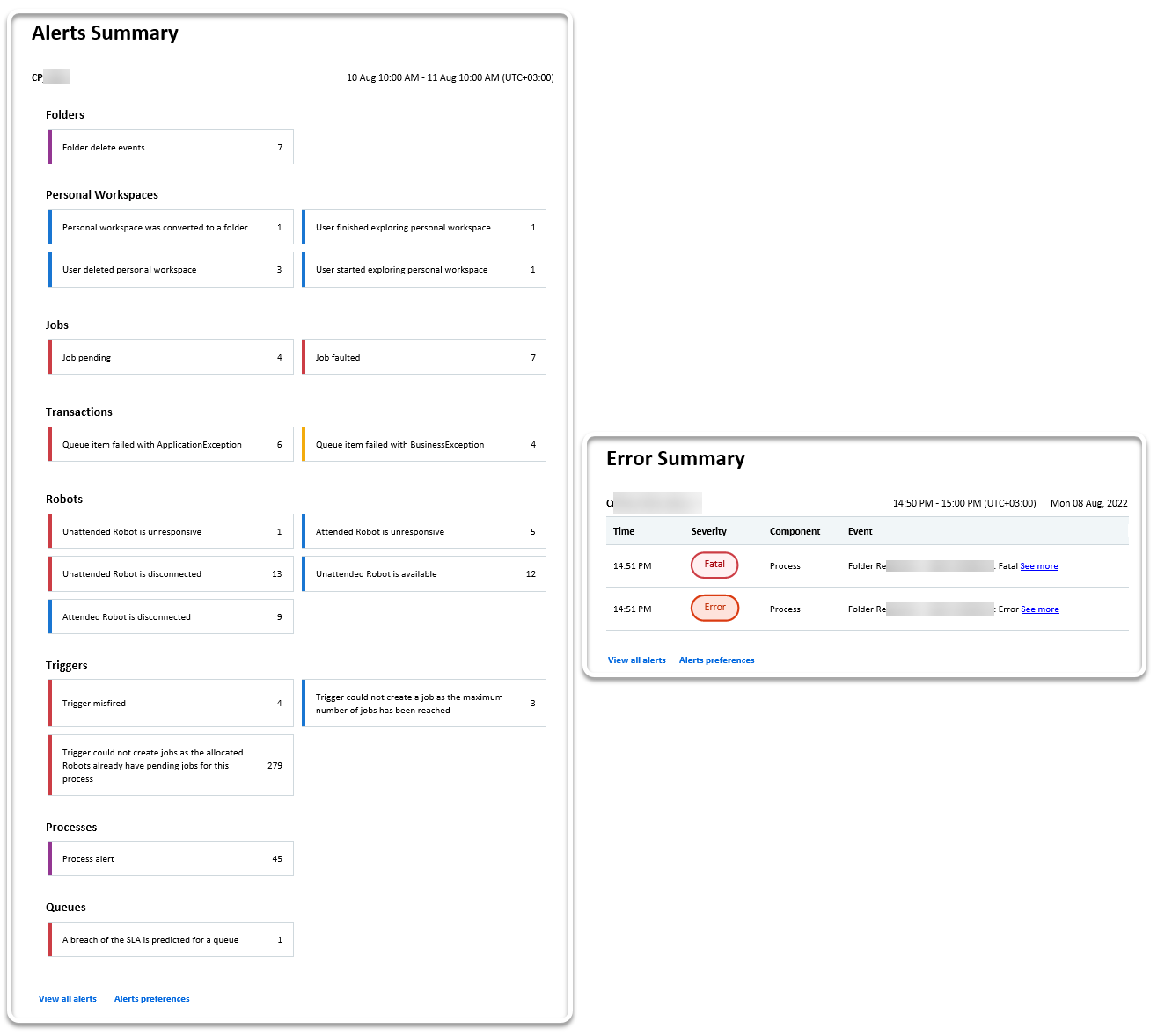This screenshot has height=1036, width=1172.
Task: Open the Folder delete events card
Action: 171,147
